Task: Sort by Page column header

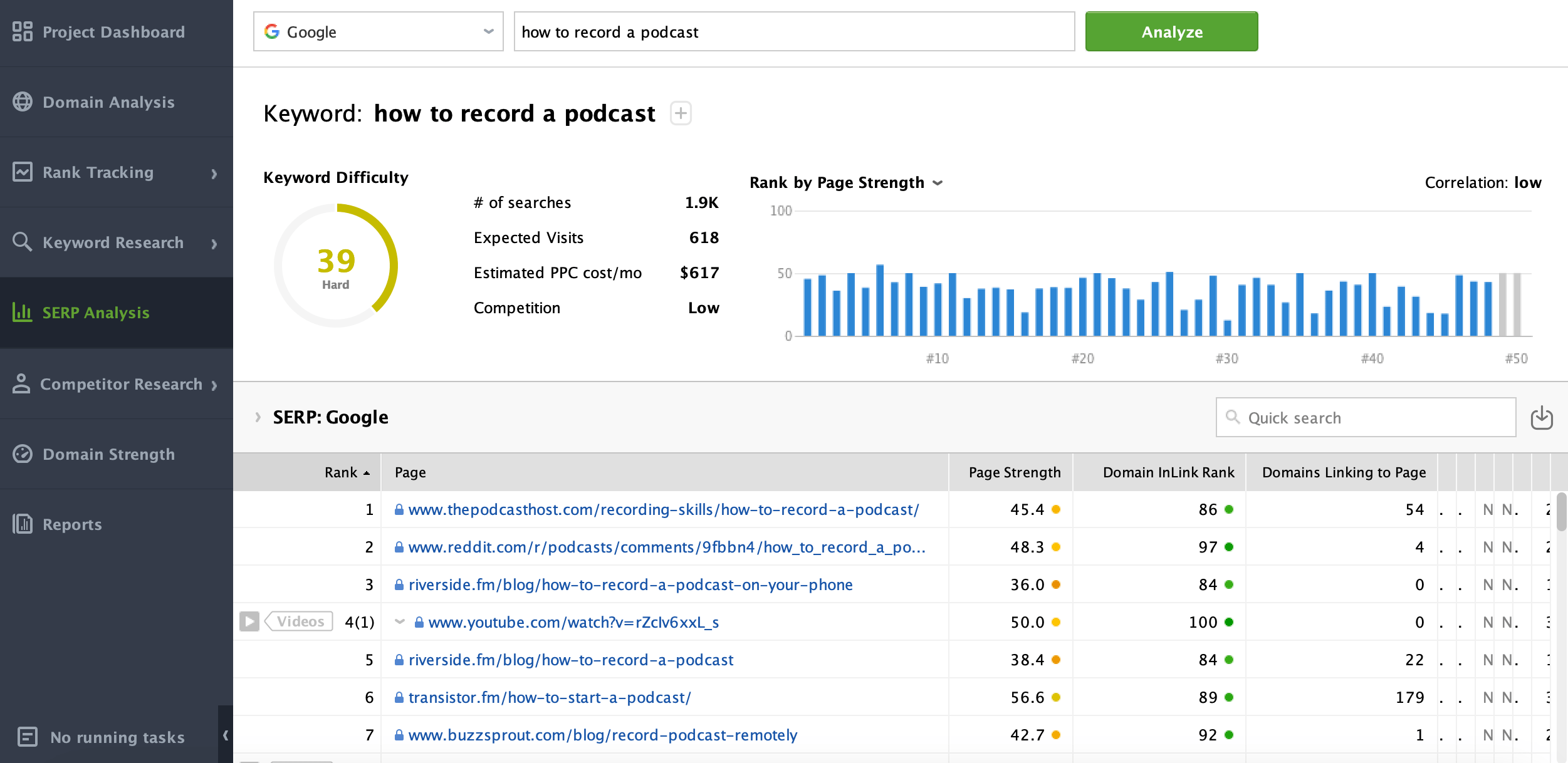Action: coord(666,472)
